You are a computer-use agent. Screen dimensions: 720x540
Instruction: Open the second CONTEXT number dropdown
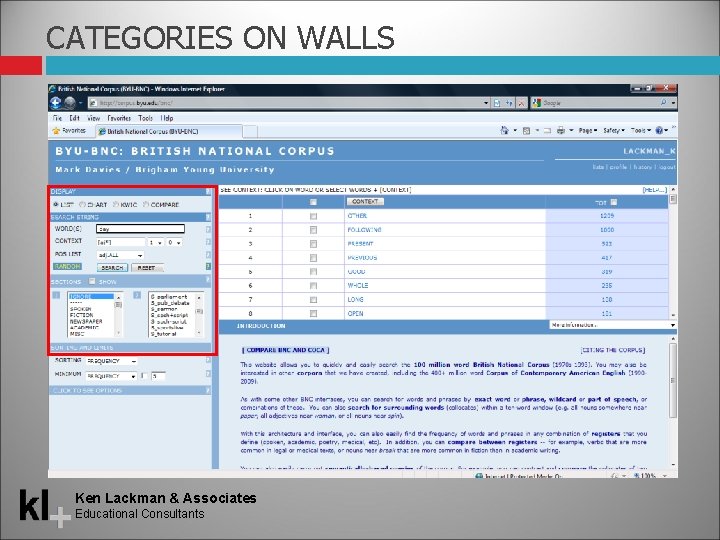pos(174,242)
